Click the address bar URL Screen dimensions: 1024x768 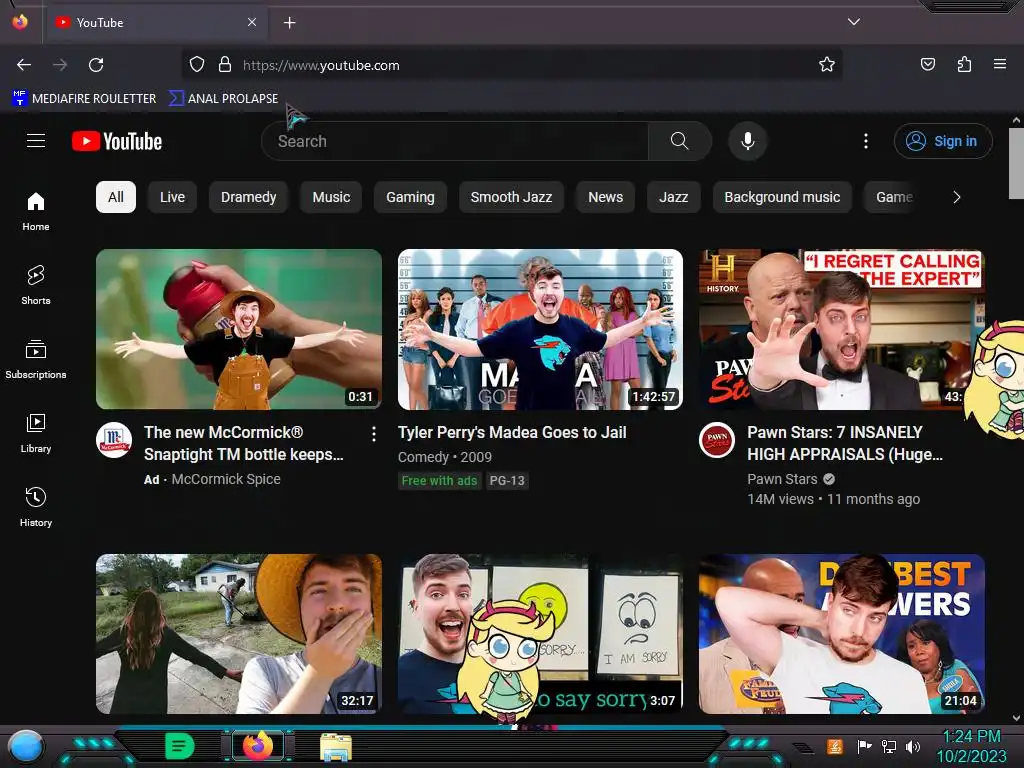[321, 65]
